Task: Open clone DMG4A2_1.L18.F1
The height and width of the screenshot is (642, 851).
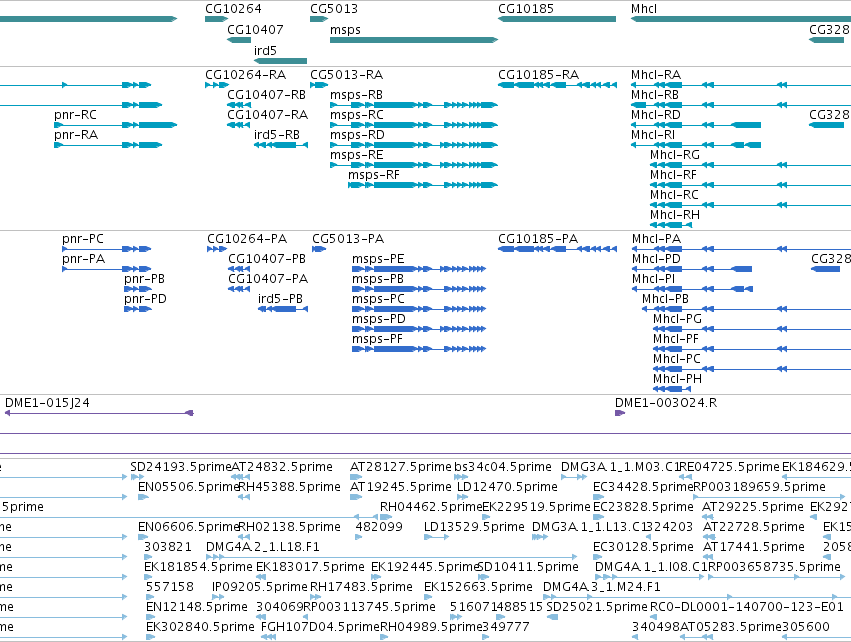Action: tap(263, 547)
